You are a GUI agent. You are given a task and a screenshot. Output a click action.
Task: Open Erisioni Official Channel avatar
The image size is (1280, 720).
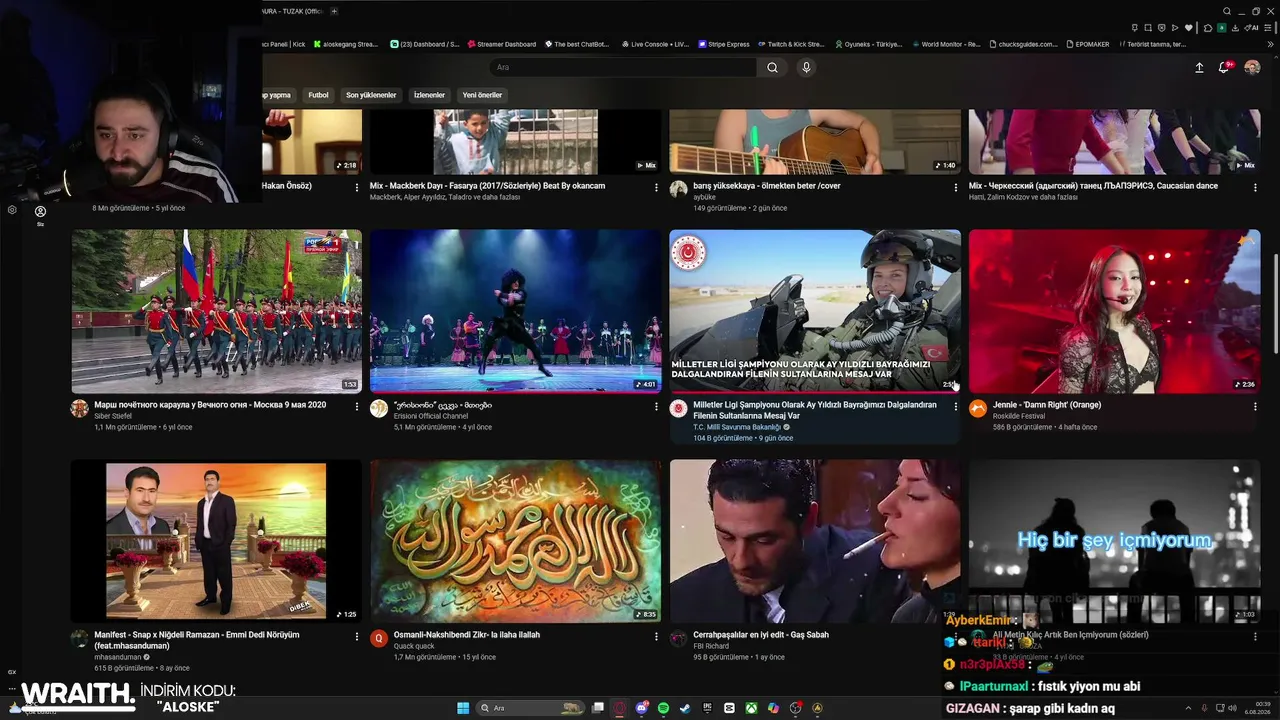pyautogui.click(x=379, y=408)
